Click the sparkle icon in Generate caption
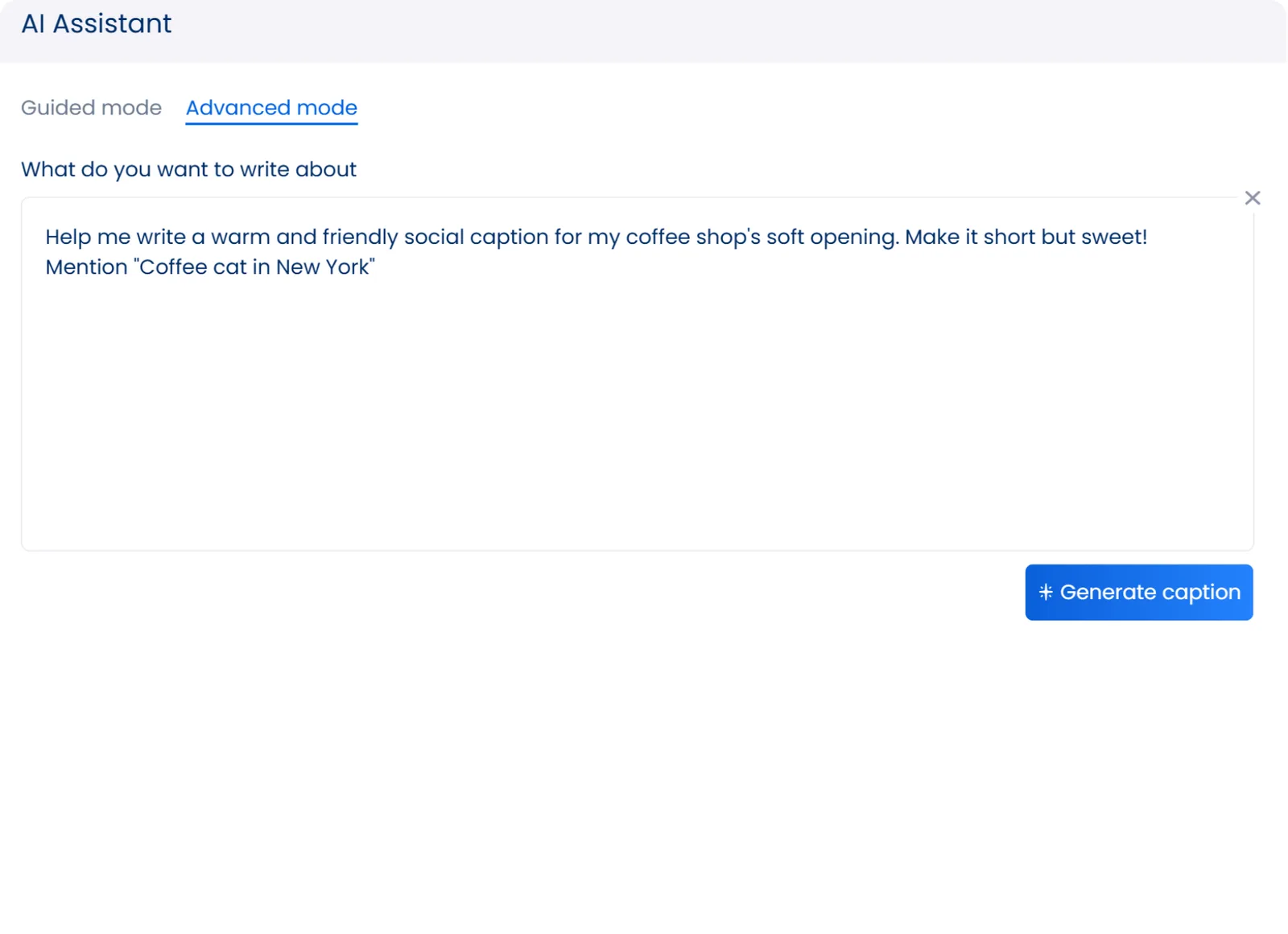Image resolution: width=1288 pixels, height=934 pixels. [x=1046, y=593]
